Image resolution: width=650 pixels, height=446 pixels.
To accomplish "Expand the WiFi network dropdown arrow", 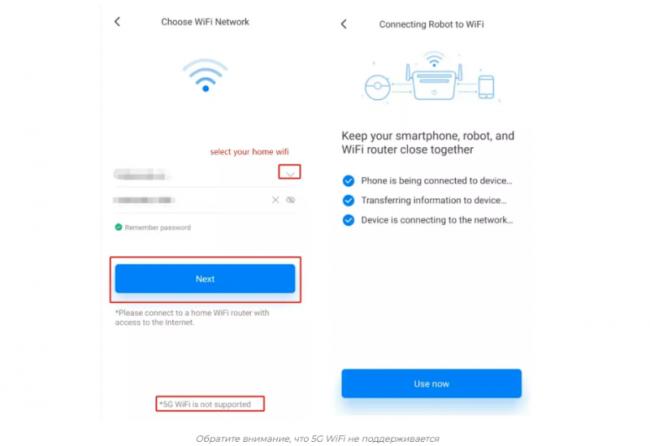I will (289, 172).
